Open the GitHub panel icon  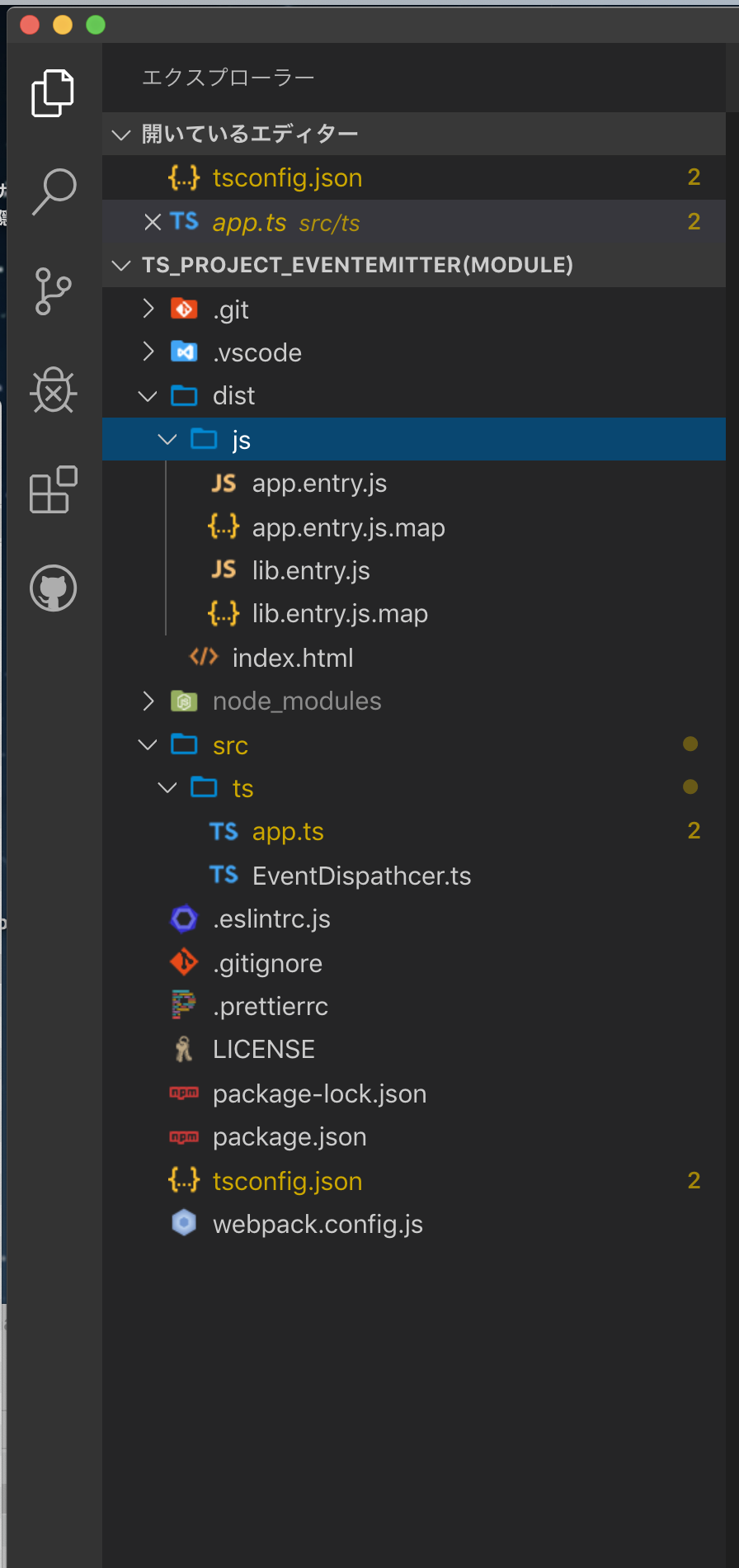point(54,588)
